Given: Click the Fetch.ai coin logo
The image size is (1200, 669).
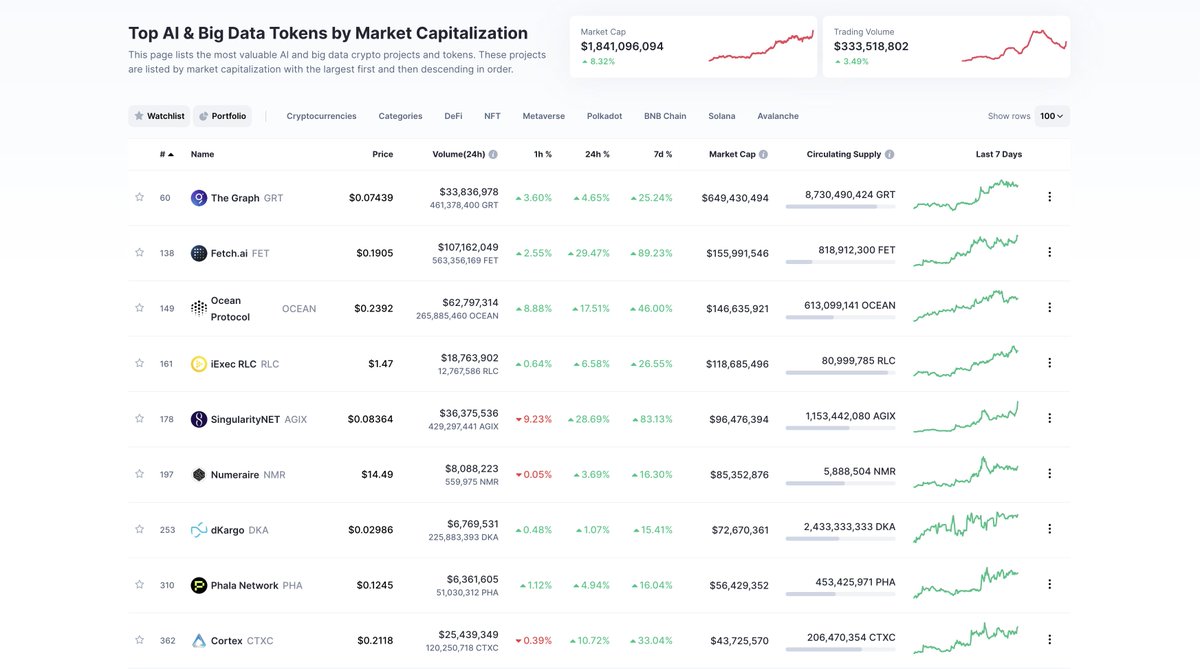Looking at the screenshot, I should coord(199,253).
